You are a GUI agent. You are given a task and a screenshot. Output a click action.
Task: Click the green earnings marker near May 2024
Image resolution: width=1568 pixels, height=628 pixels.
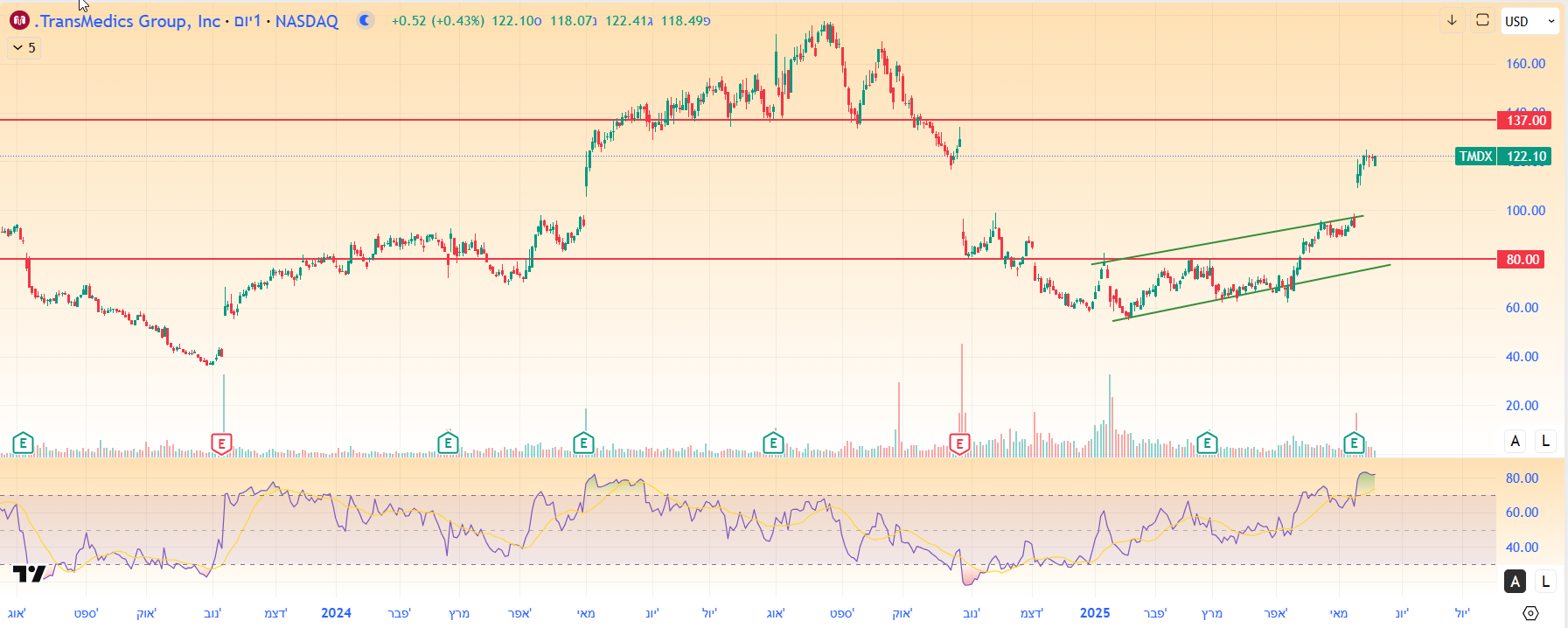pyautogui.click(x=583, y=443)
